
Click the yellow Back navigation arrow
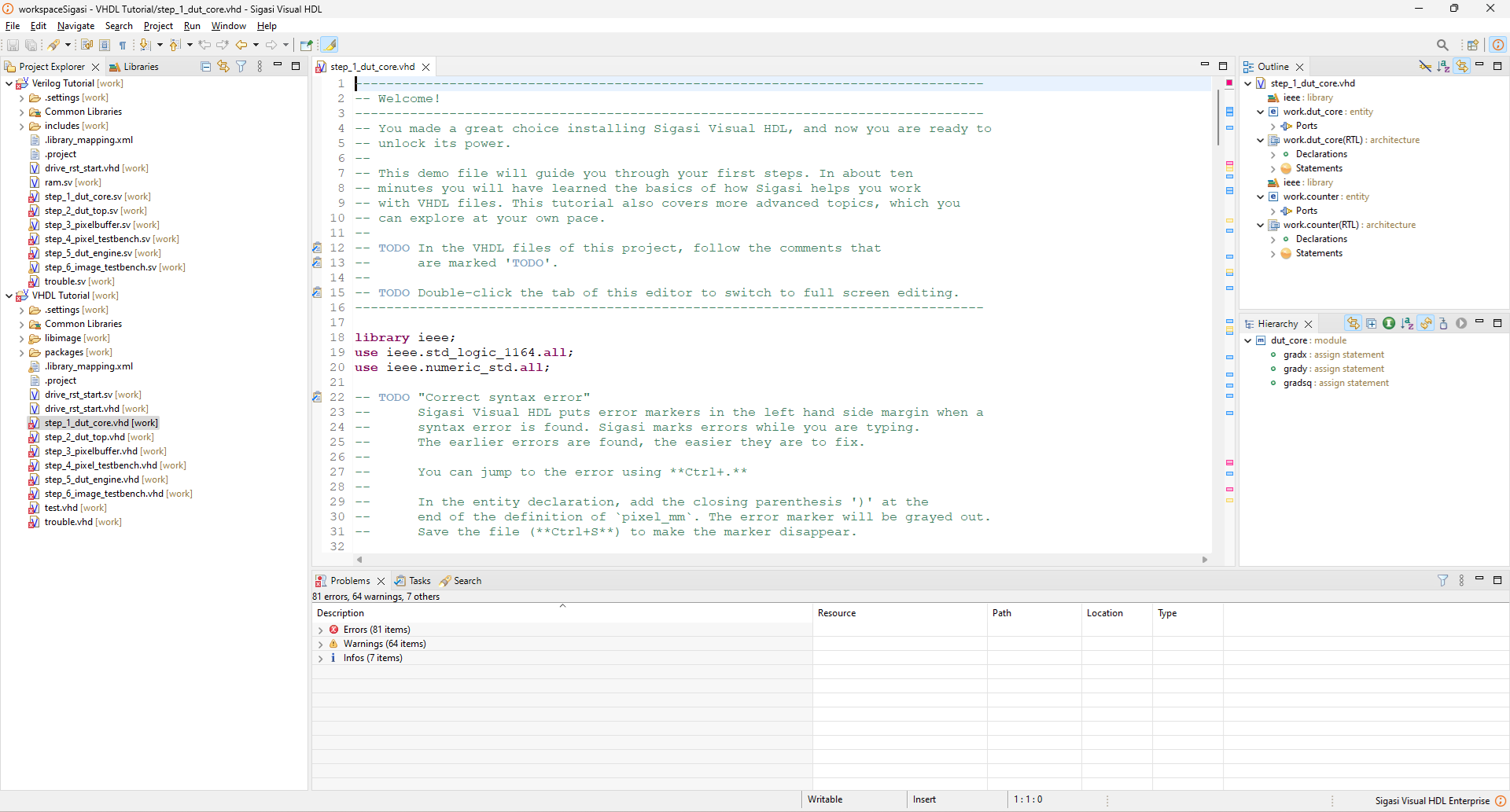pyautogui.click(x=241, y=46)
